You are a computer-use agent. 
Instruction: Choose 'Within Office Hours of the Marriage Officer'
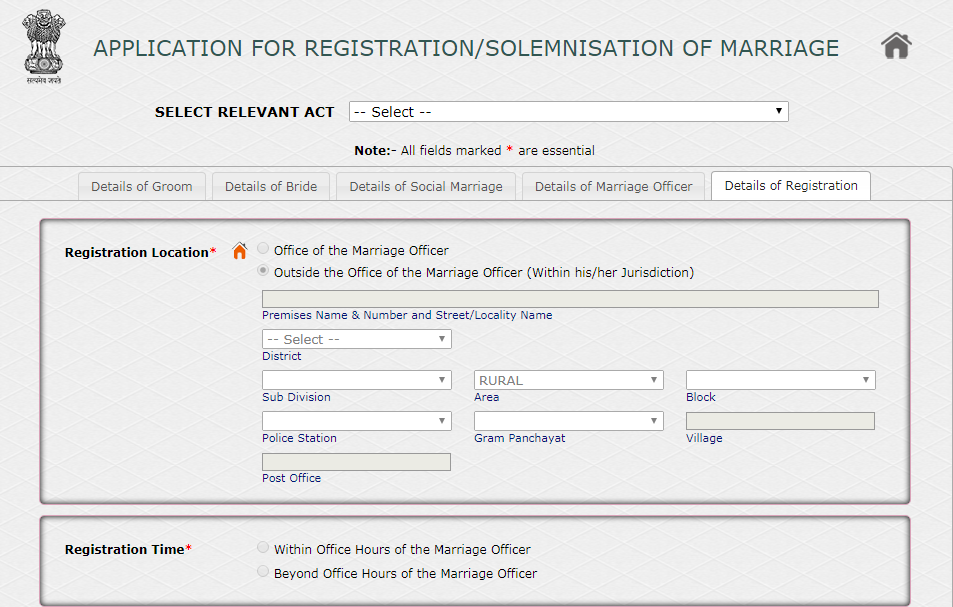[262, 547]
